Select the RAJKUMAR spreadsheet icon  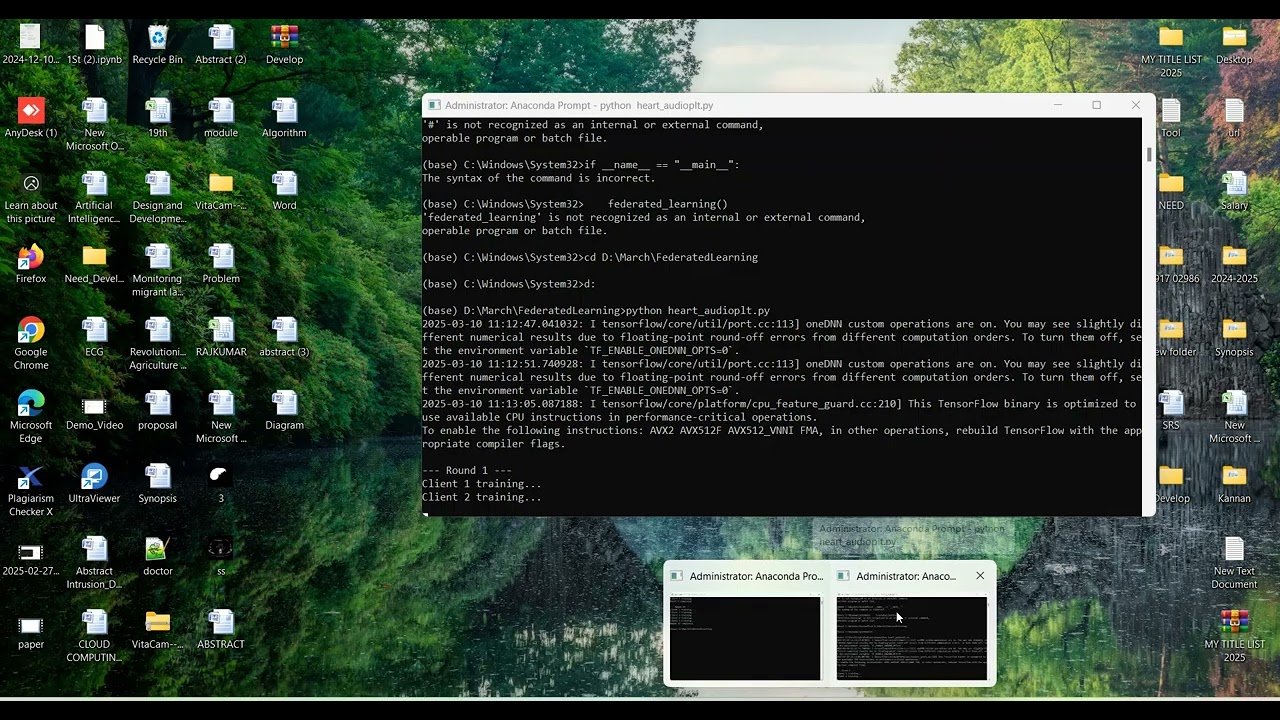click(221, 337)
